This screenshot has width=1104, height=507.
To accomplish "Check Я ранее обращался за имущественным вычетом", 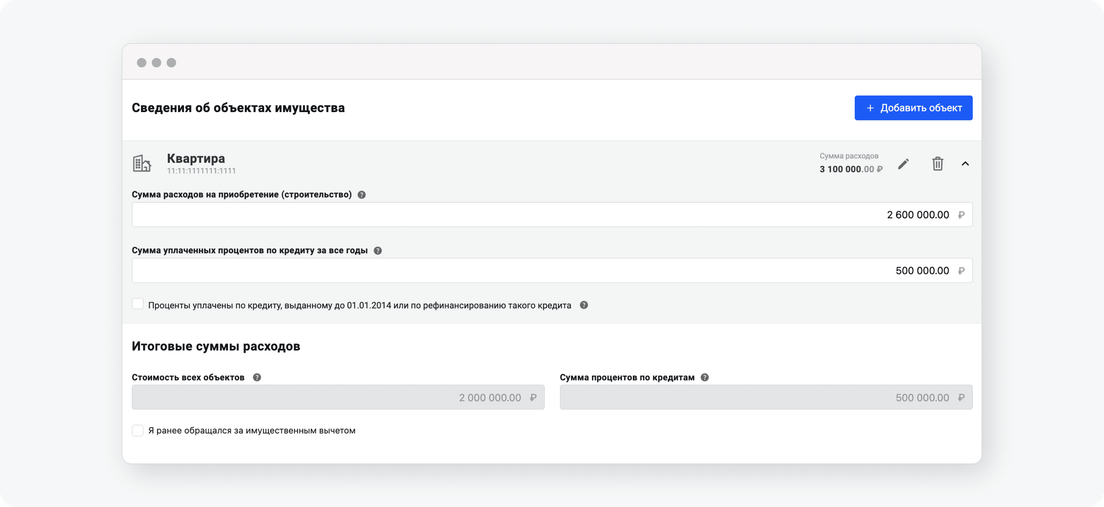I will pos(138,430).
